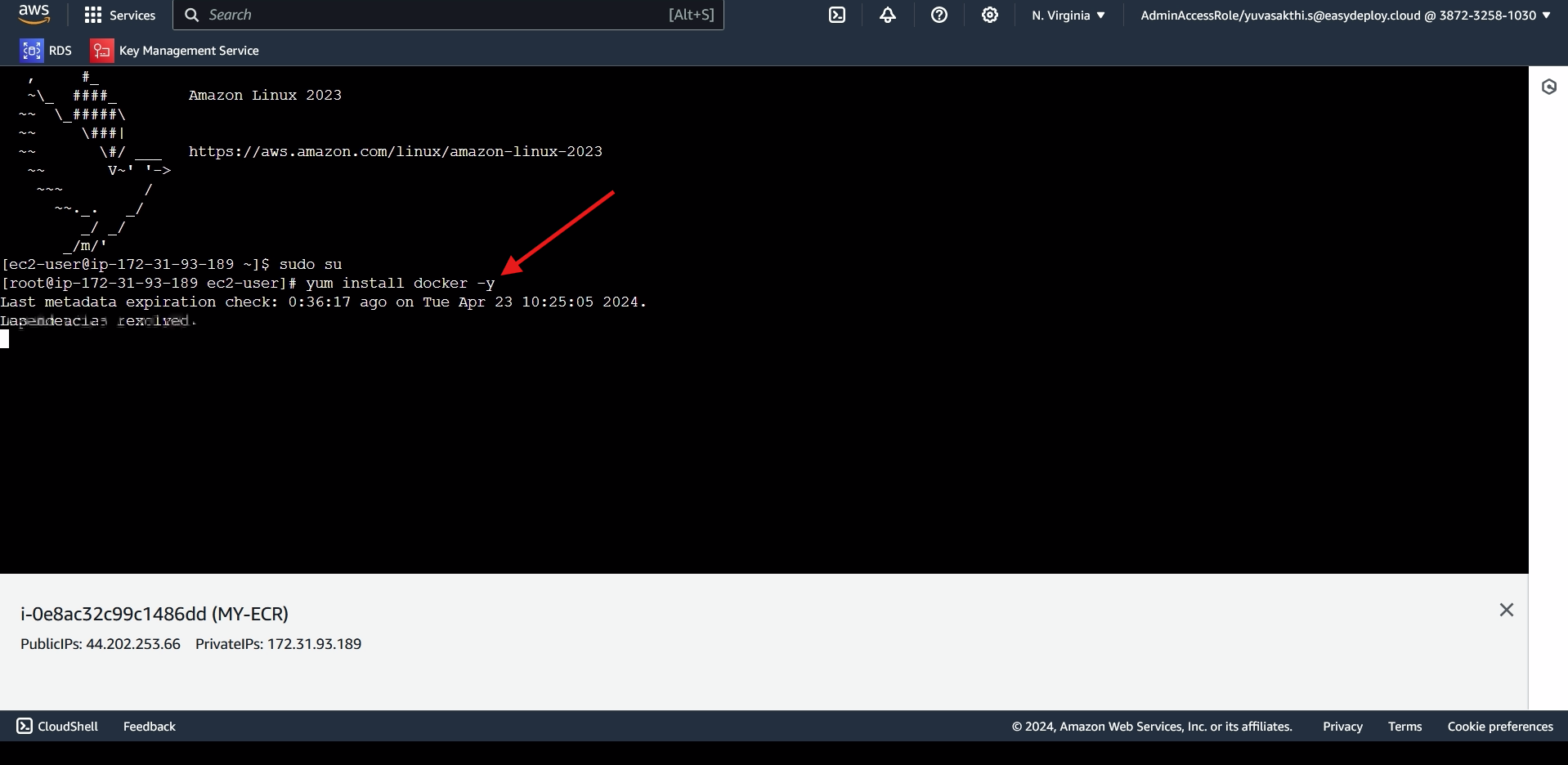
Task: Open the Services grid menu
Action: coord(119,15)
